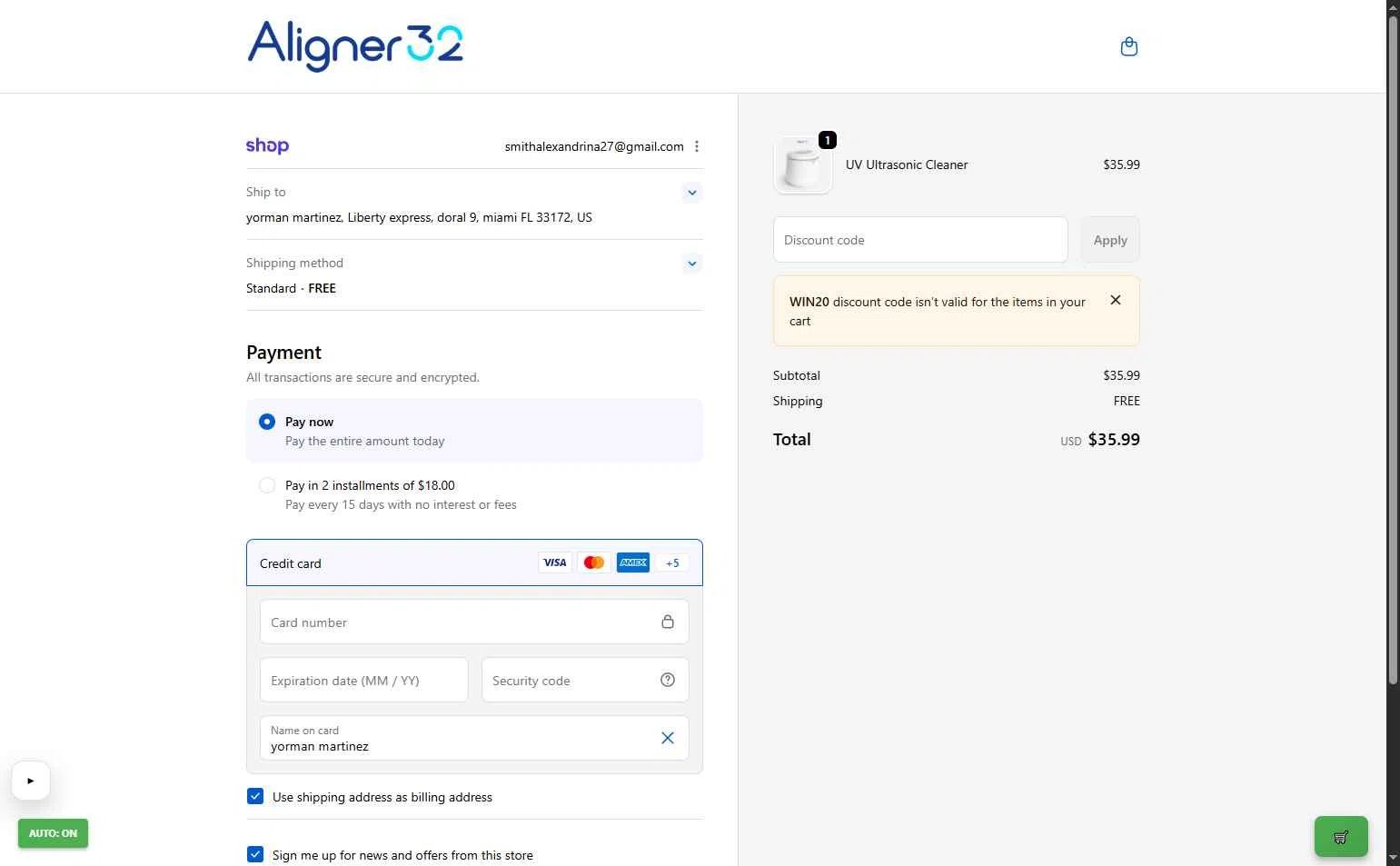Click the UV Ultrasonic Cleaner thumbnail

(x=803, y=164)
